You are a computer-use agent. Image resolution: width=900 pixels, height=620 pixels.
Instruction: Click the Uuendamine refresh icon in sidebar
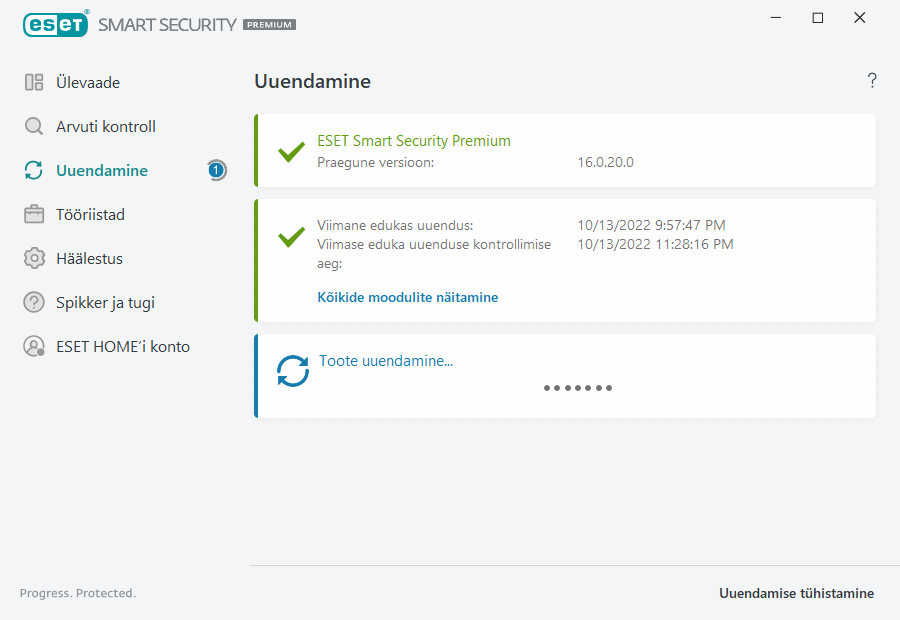coord(34,171)
